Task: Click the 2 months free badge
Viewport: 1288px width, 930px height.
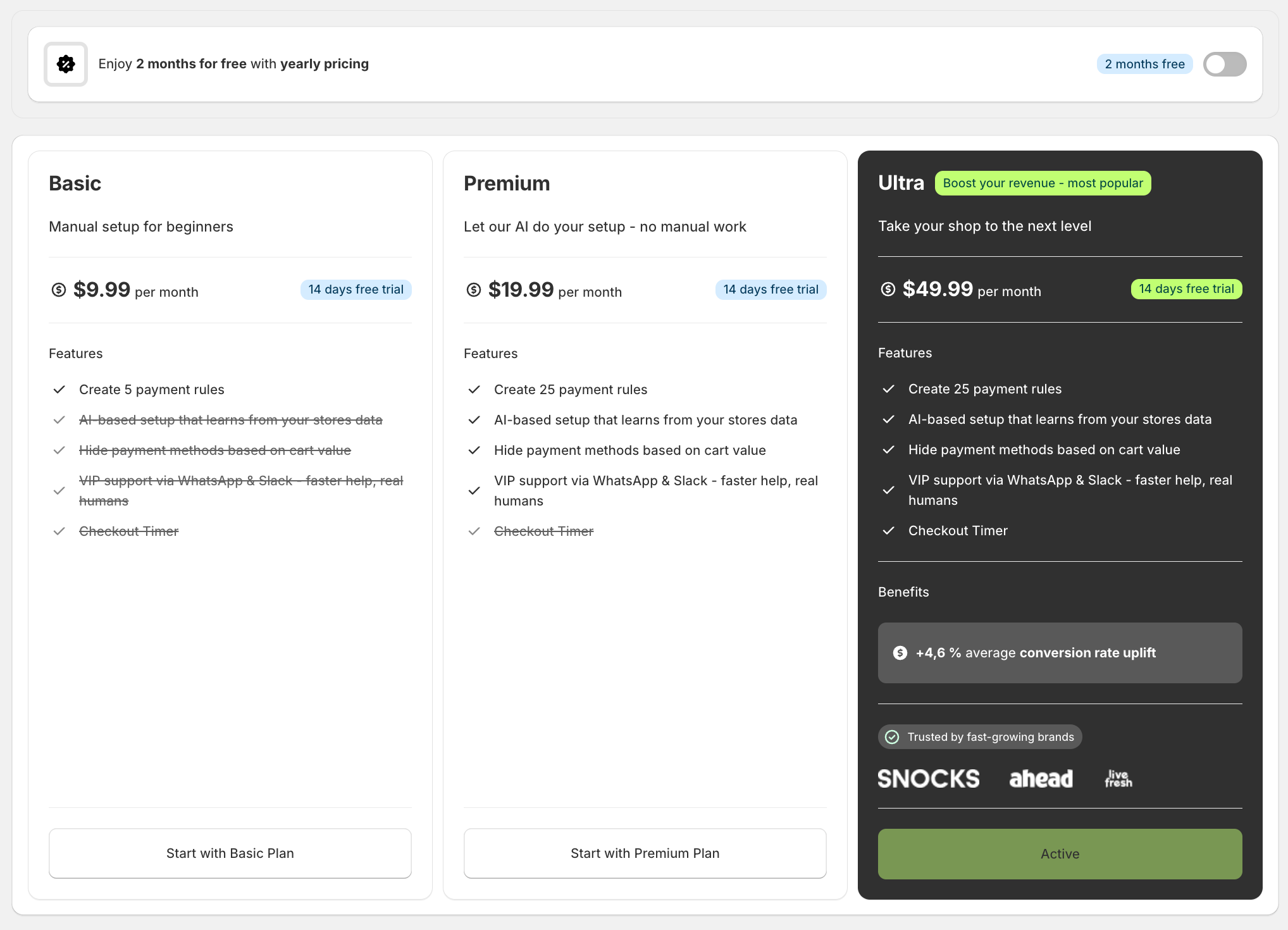Action: [1145, 64]
